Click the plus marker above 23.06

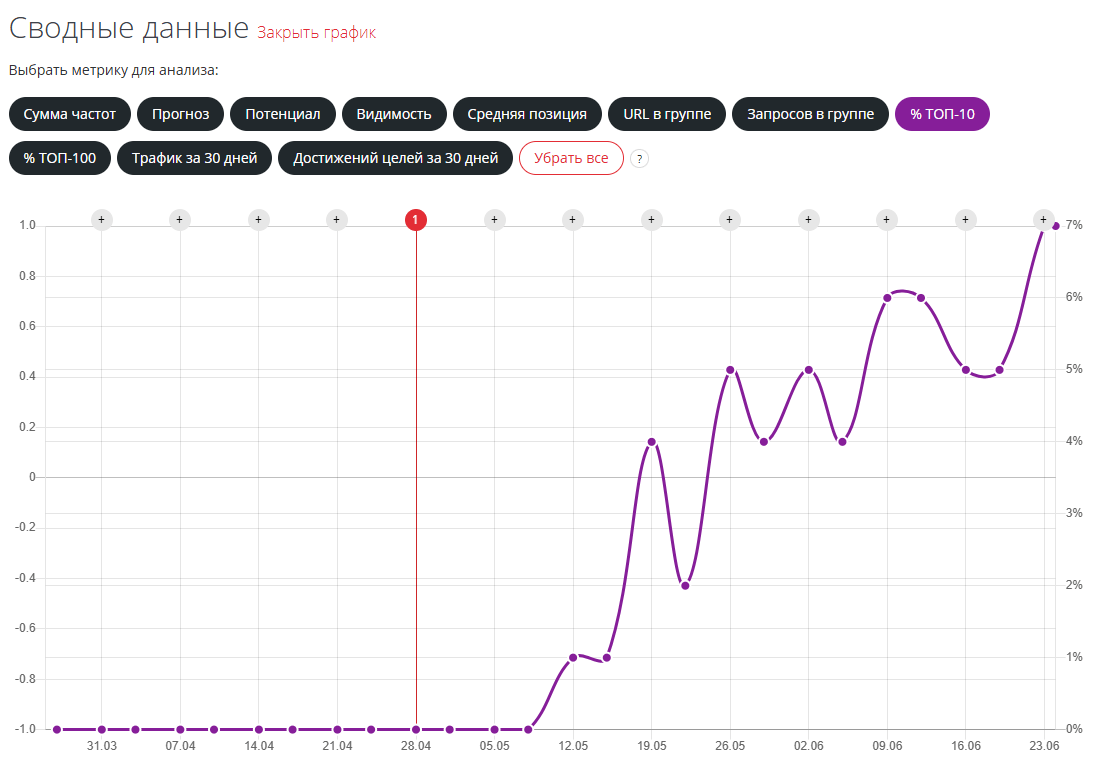[1044, 220]
